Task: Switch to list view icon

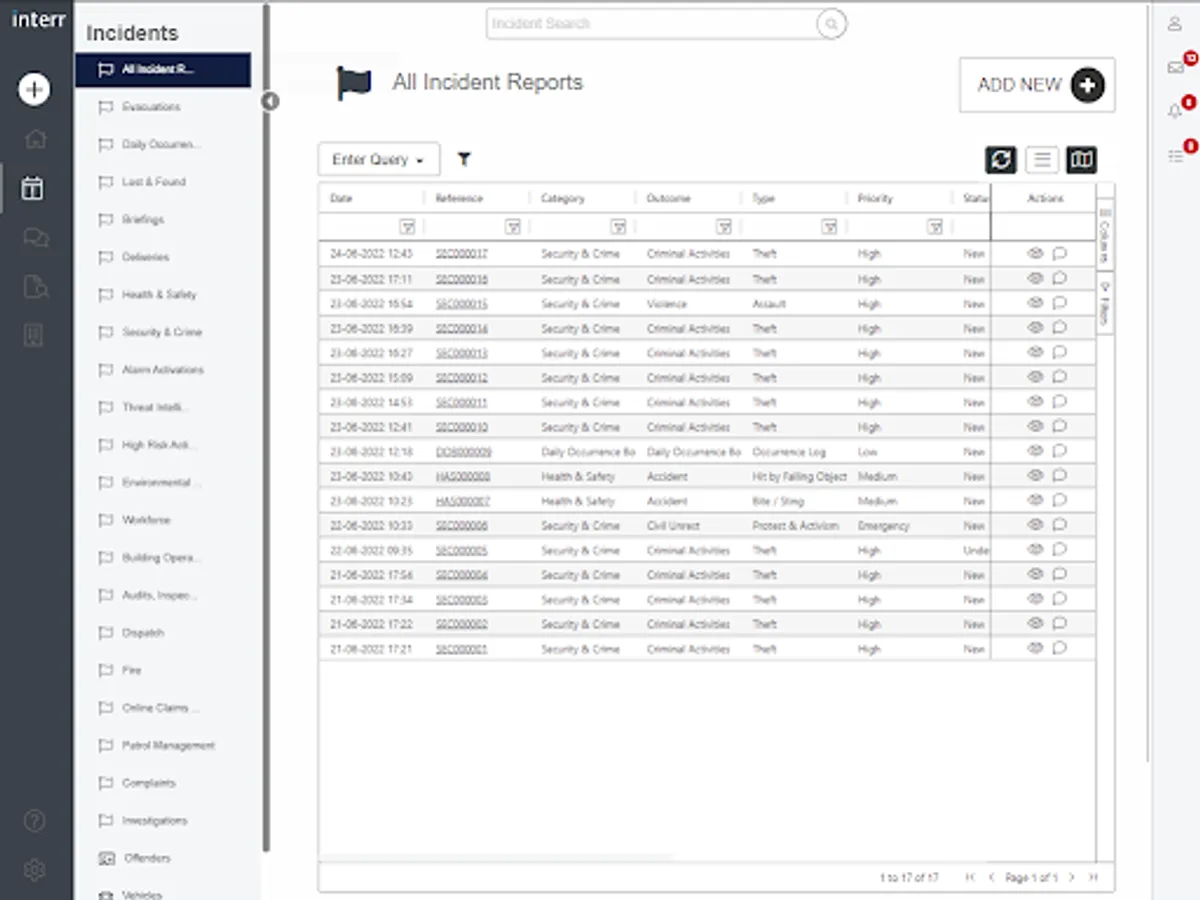Action: [x=1042, y=159]
